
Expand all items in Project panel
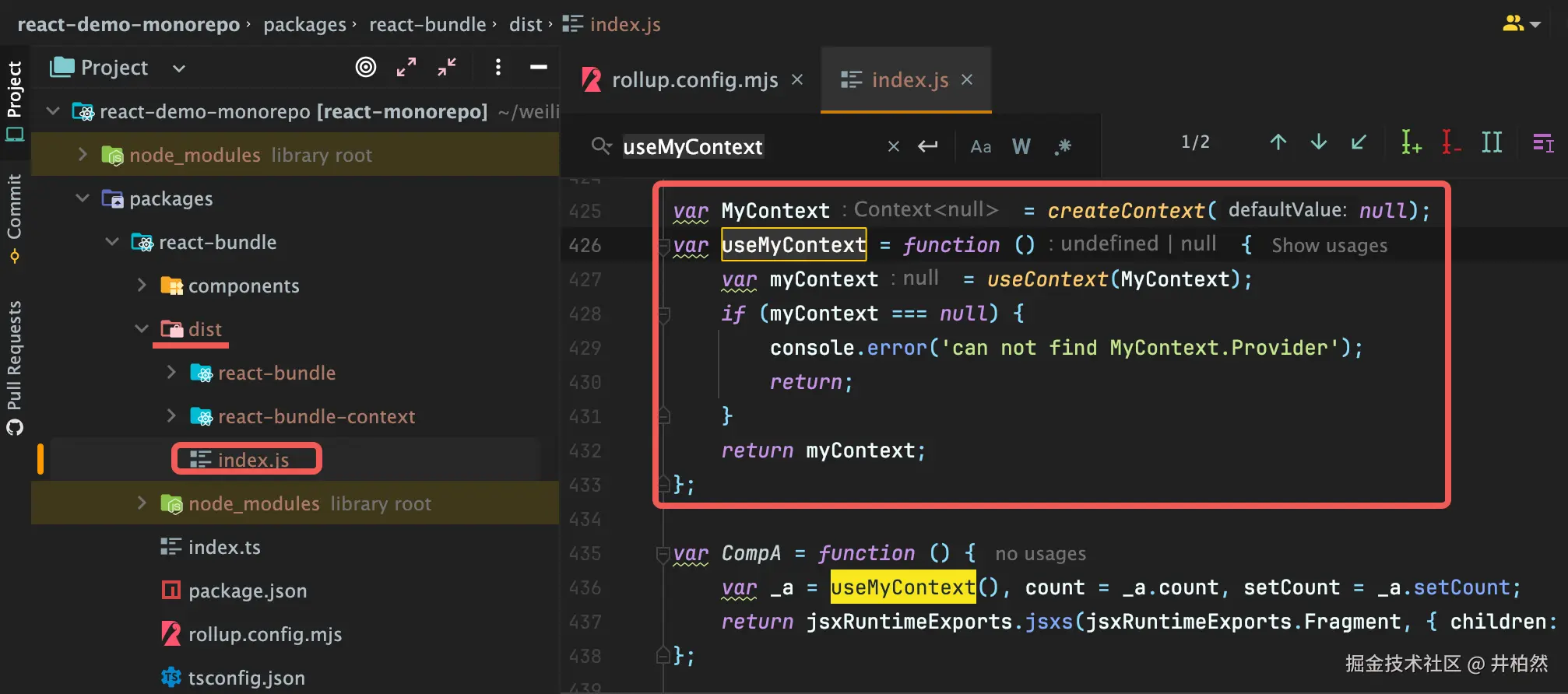pos(406,68)
